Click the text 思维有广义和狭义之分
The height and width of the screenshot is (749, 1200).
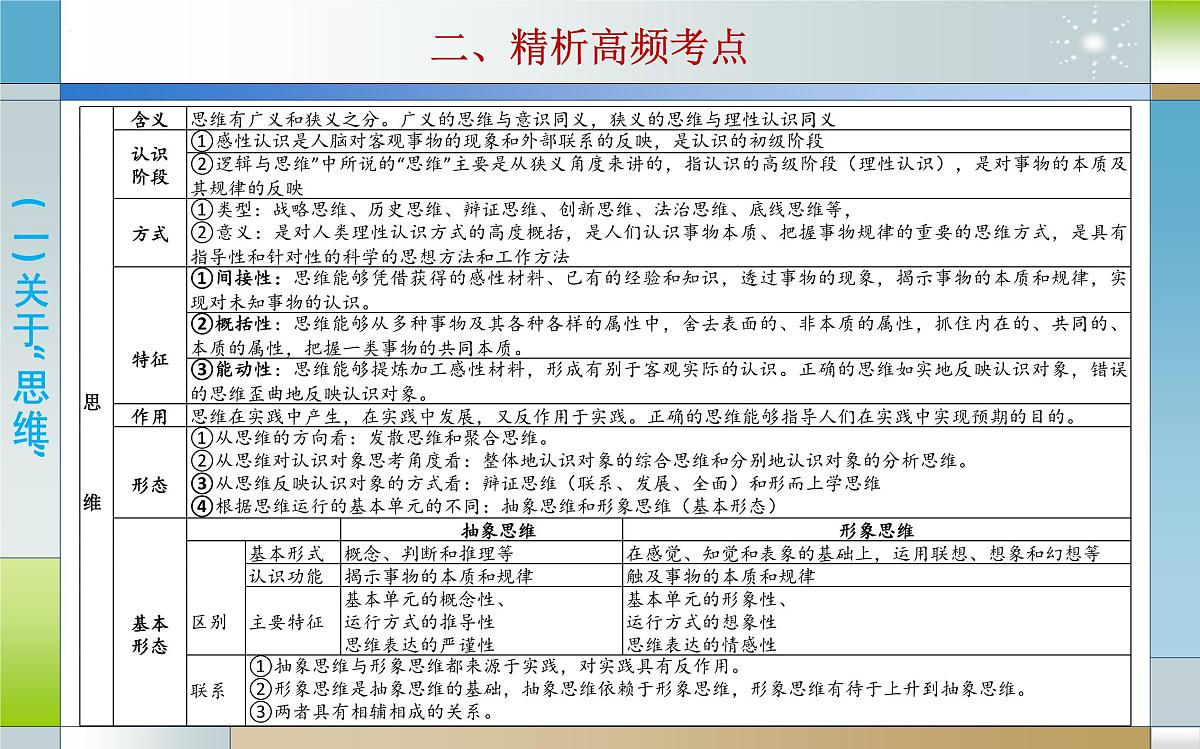pos(284,120)
